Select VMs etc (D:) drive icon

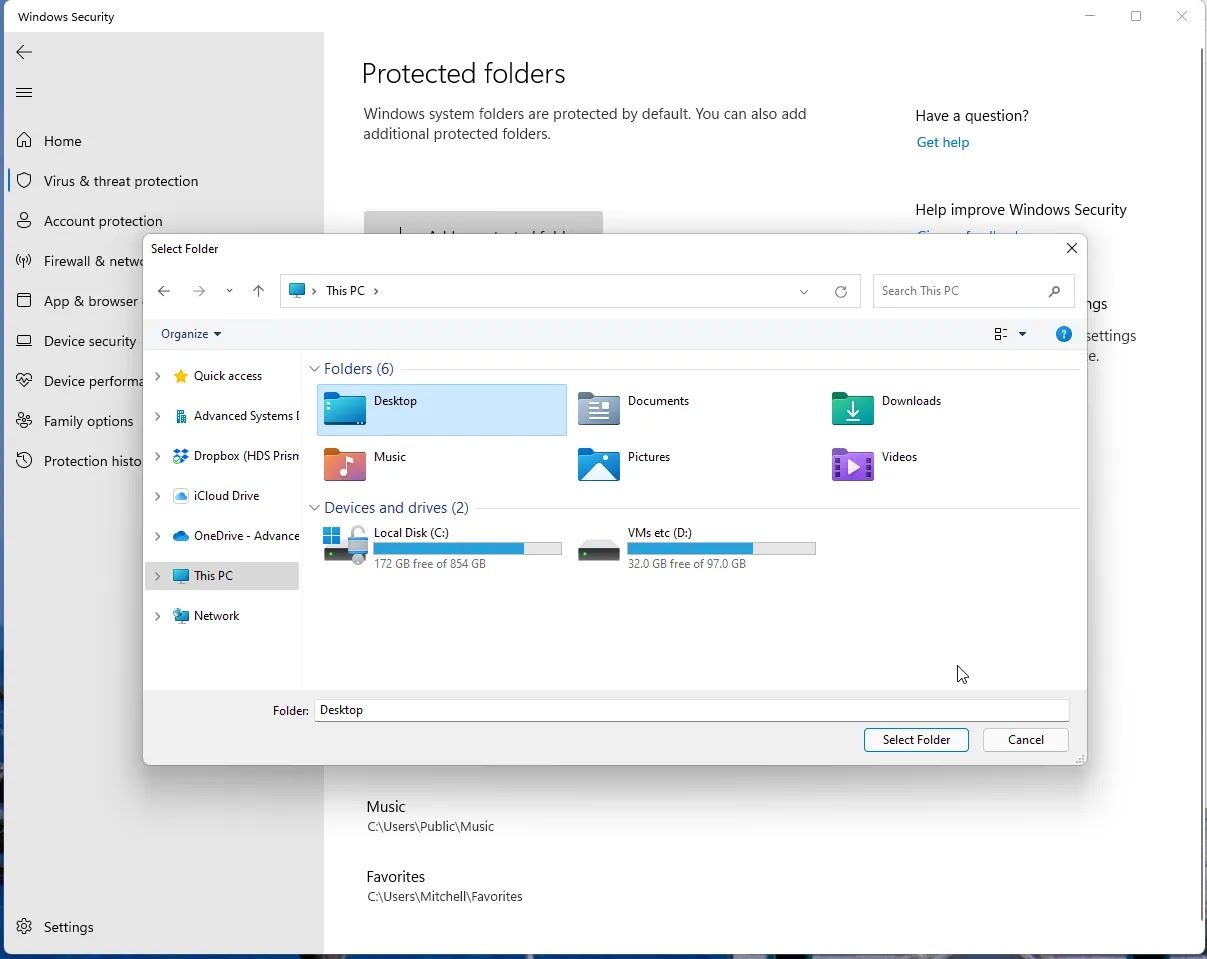[599, 549]
